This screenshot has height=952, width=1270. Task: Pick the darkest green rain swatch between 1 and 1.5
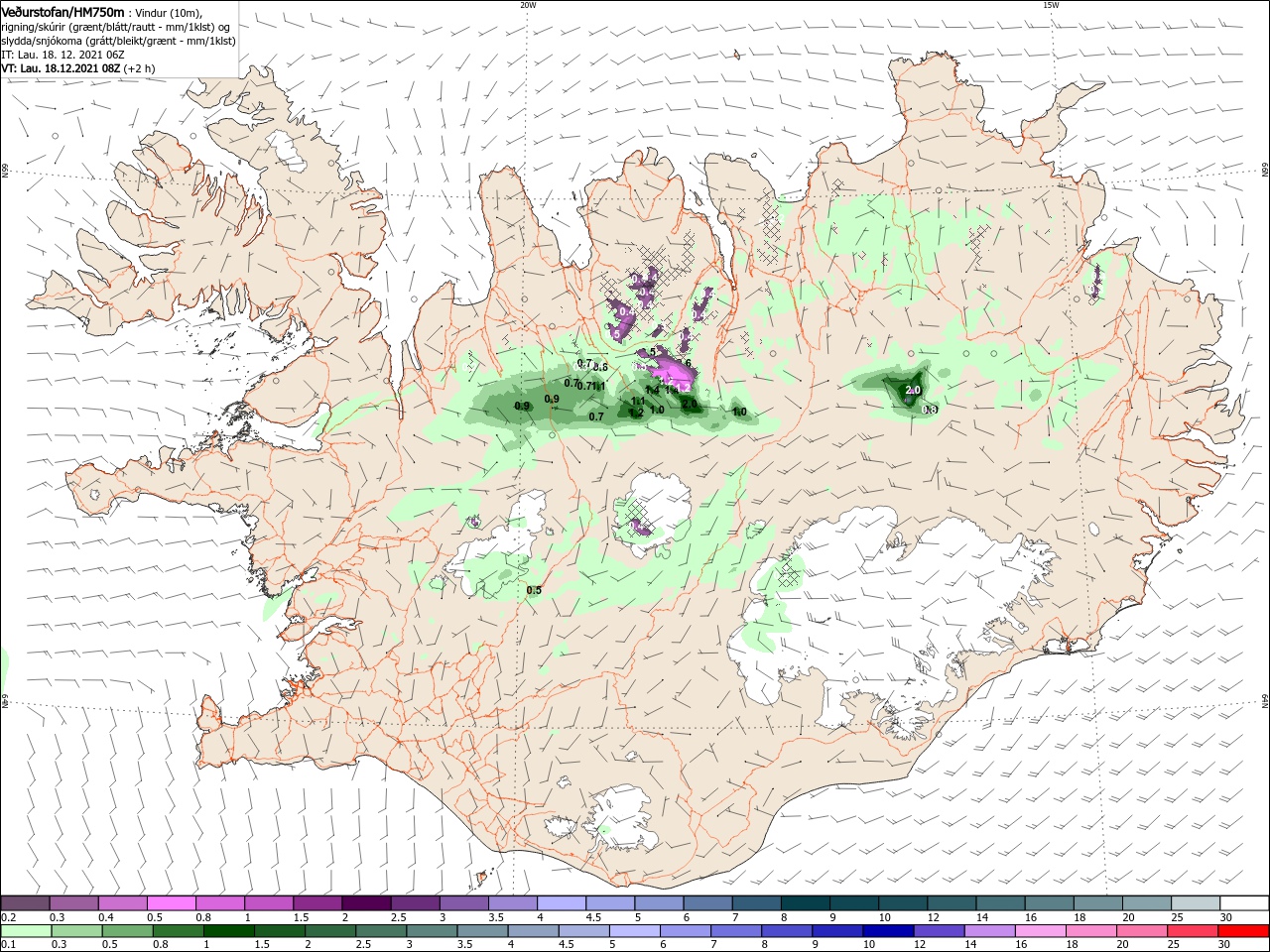pos(228,931)
